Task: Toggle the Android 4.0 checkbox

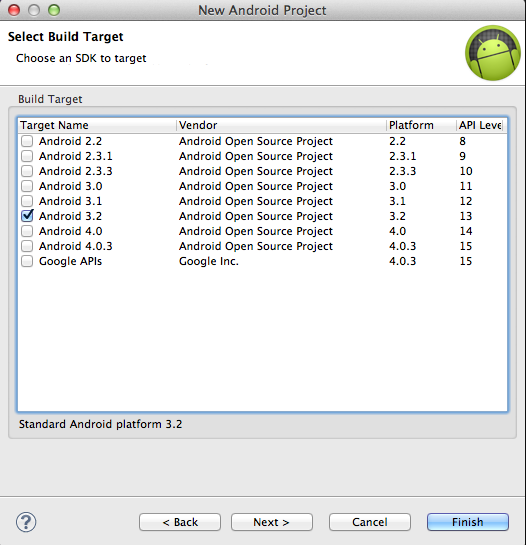Action: [27, 231]
